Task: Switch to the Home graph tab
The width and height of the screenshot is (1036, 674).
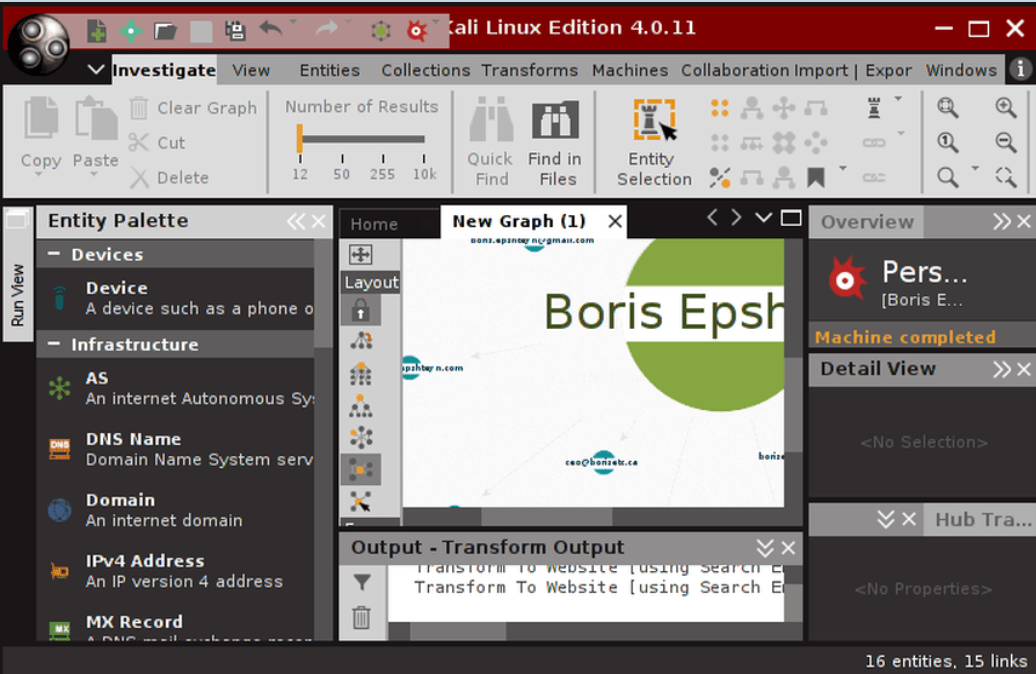Action: (x=374, y=224)
